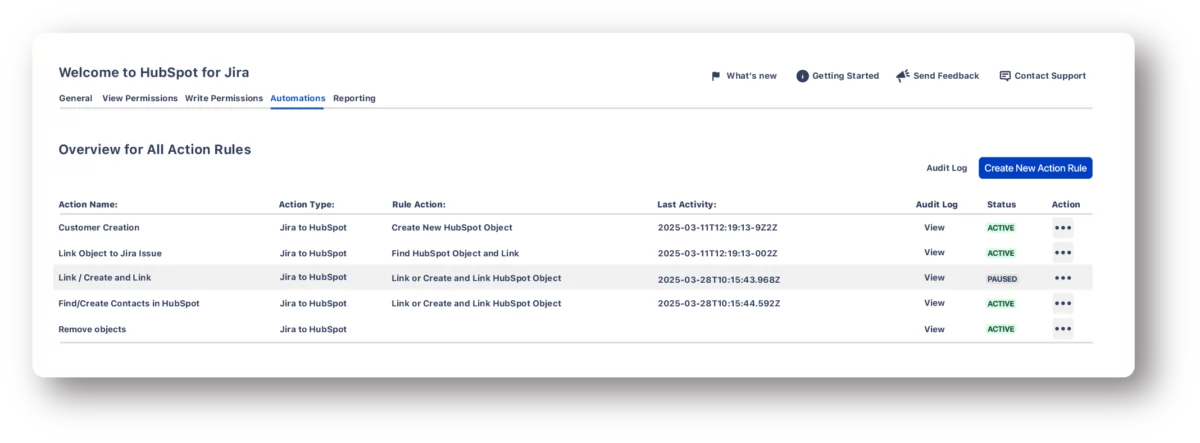The width and height of the screenshot is (1200, 443).
Task: Click Jira to HubSpot type for Remove objects
Action: [x=313, y=329]
